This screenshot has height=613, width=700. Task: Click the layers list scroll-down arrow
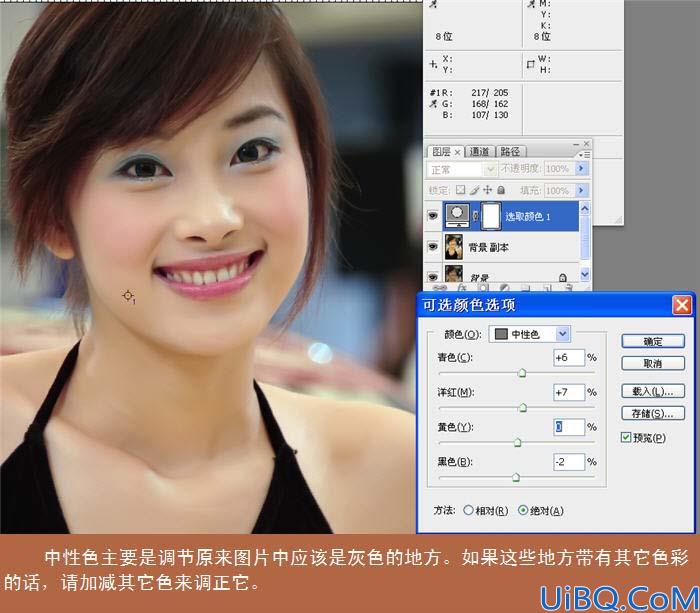[x=584, y=274]
